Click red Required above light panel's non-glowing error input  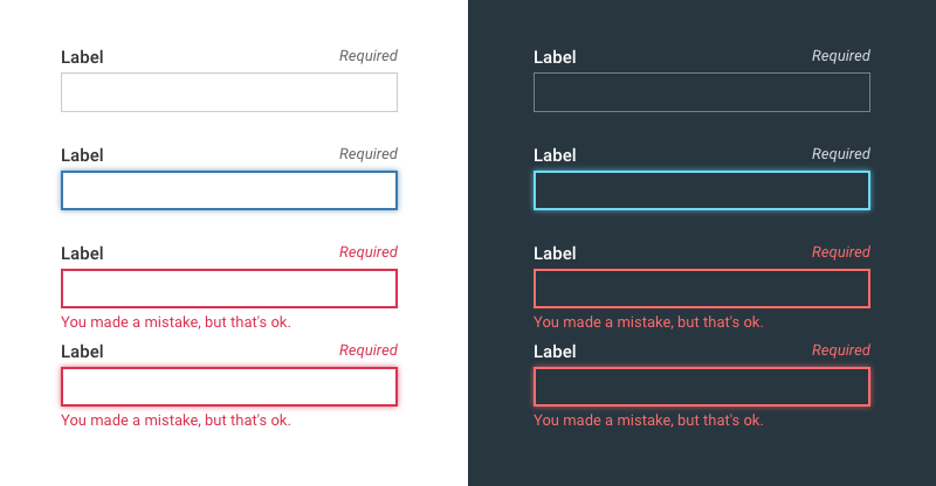368,252
